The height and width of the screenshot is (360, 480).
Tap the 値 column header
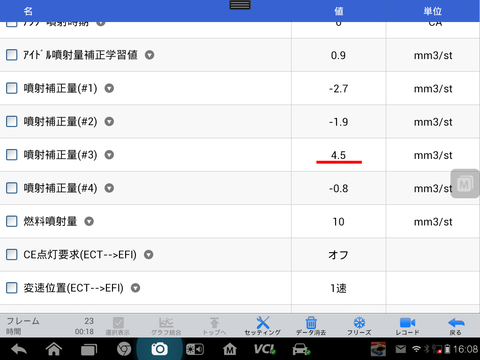[339, 11]
